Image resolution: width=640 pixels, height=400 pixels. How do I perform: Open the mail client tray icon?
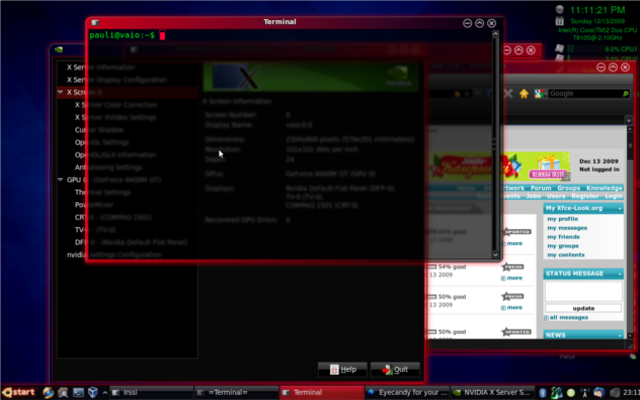599,393
